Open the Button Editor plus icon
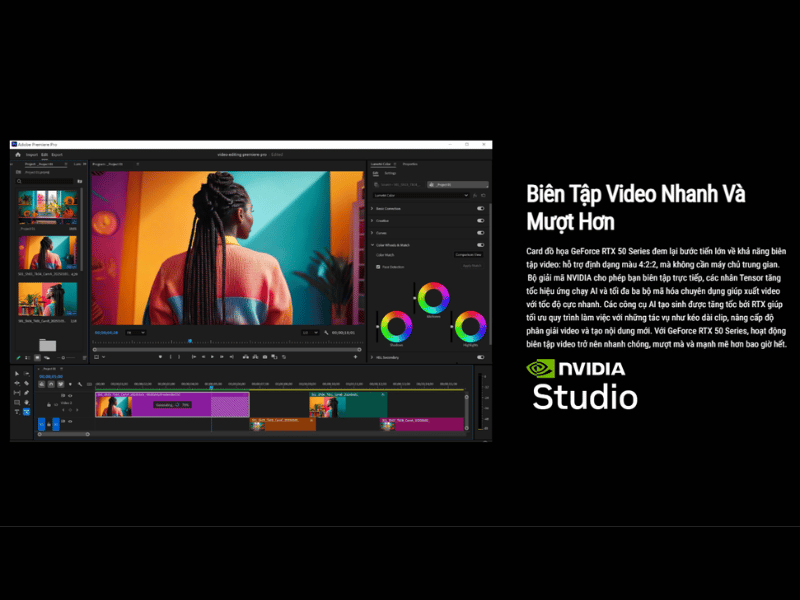This screenshot has height=600, width=800. (356, 357)
